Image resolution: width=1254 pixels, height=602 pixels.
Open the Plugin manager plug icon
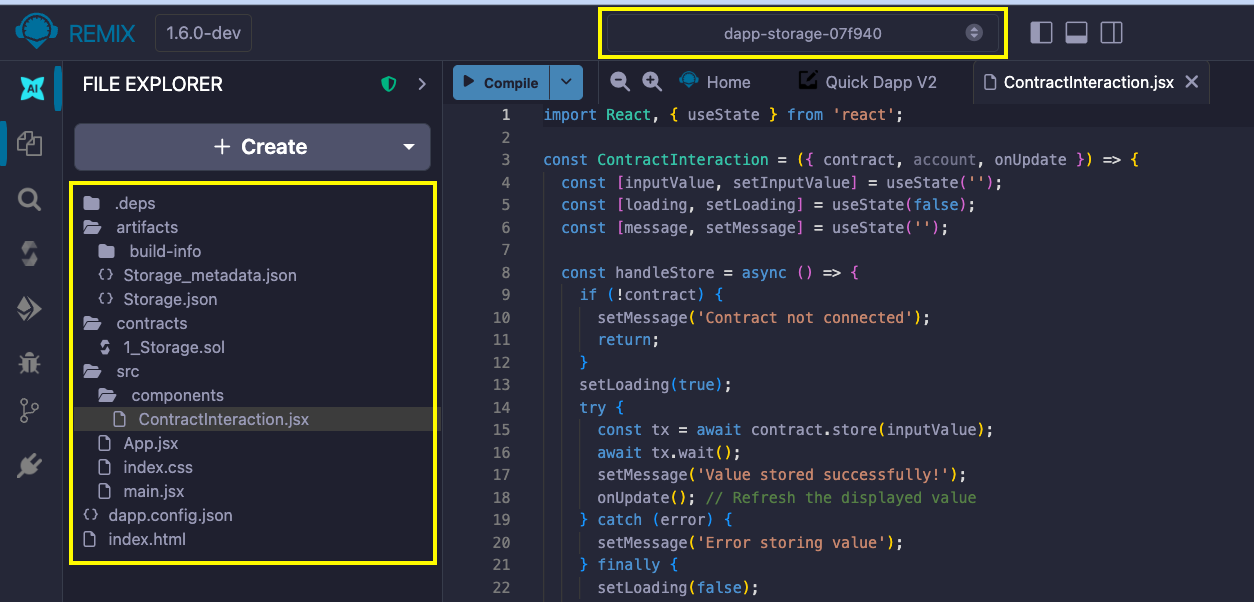click(x=30, y=465)
